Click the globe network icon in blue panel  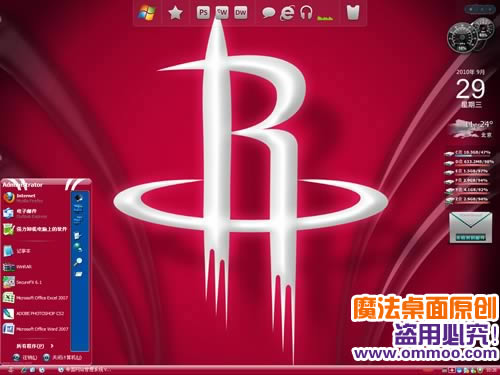(78, 247)
